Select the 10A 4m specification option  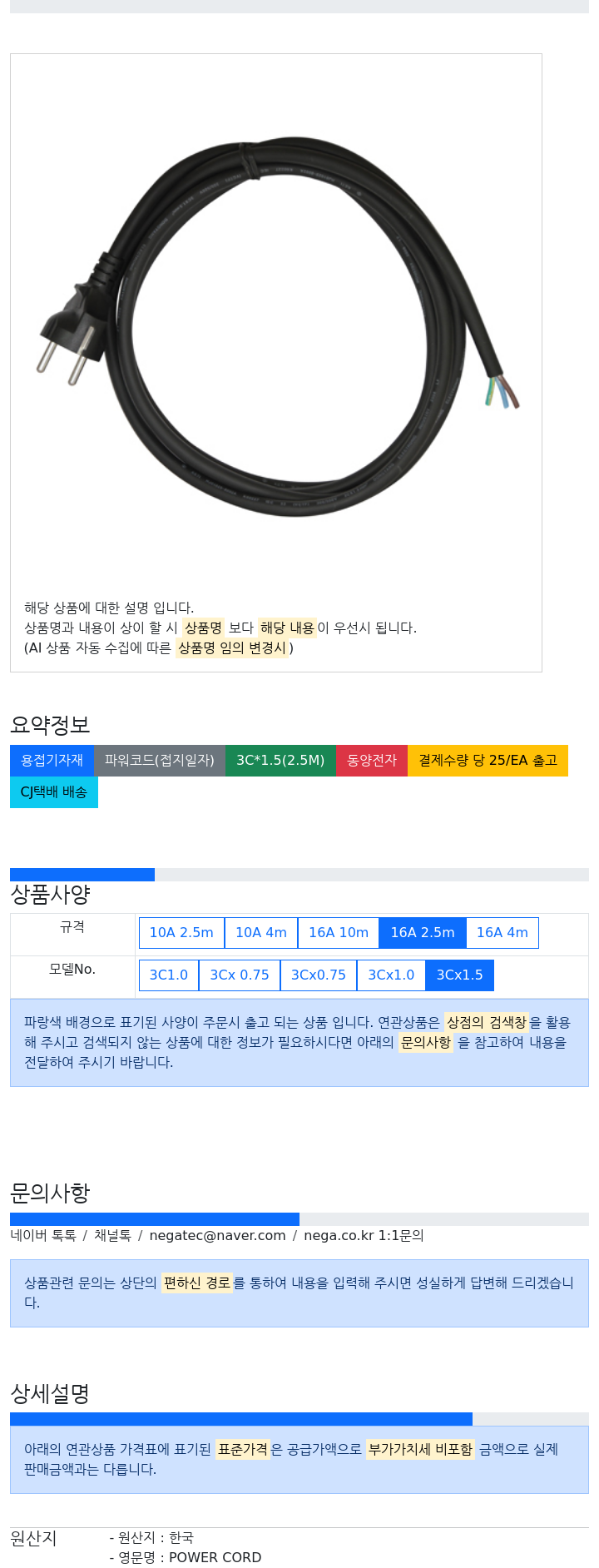coord(261,933)
